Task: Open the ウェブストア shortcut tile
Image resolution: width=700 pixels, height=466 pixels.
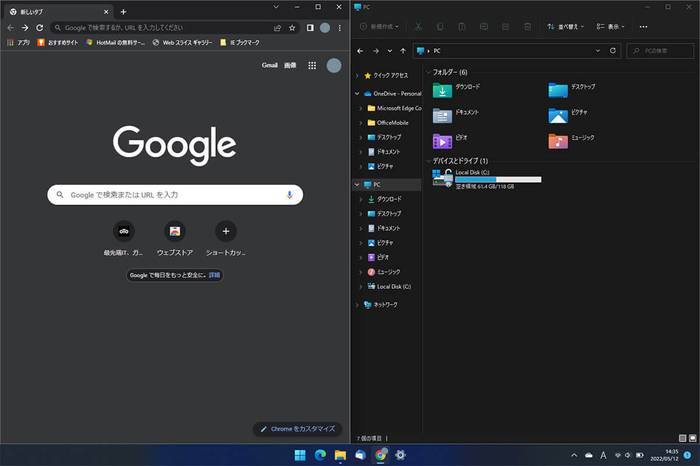Action: tap(175, 240)
